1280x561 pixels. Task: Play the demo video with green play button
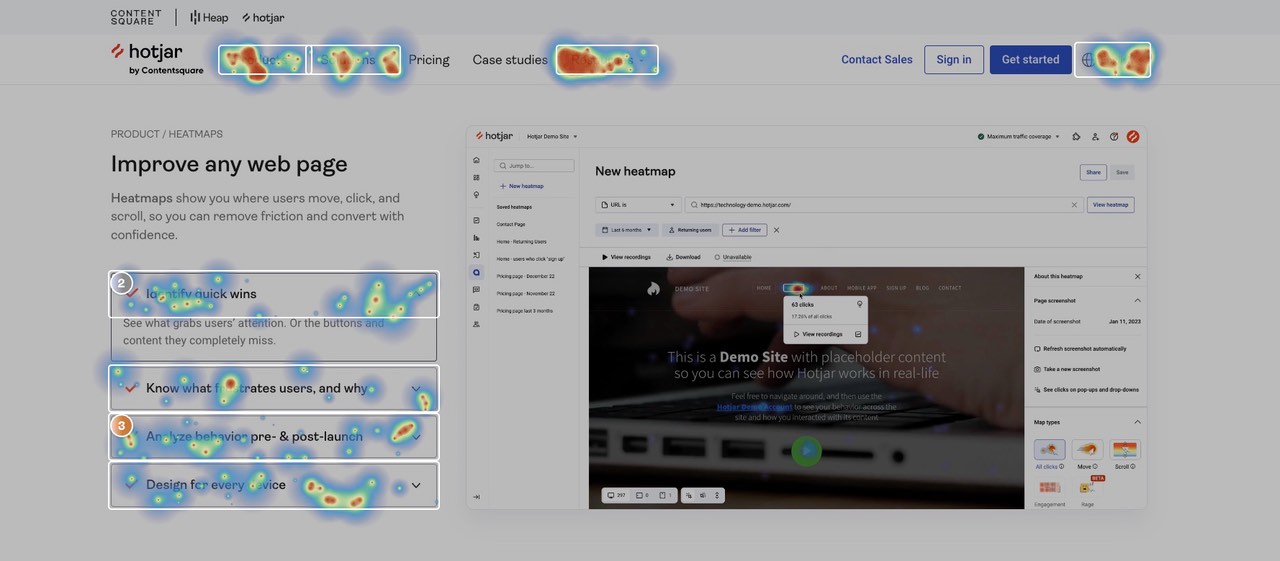806,451
